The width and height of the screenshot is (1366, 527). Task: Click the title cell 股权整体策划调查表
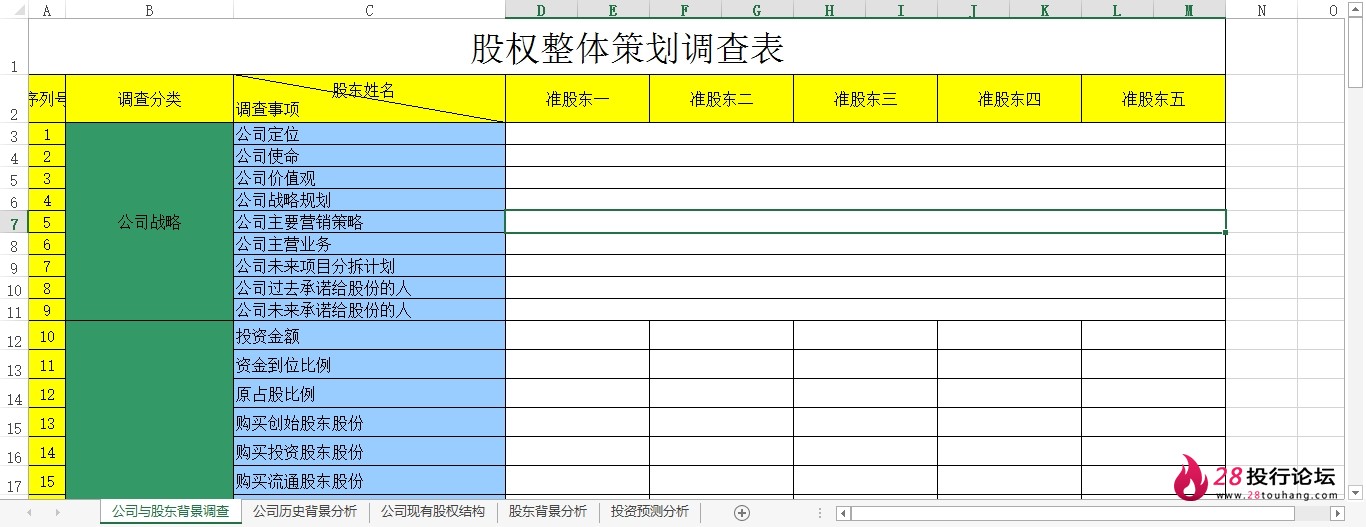coord(627,47)
